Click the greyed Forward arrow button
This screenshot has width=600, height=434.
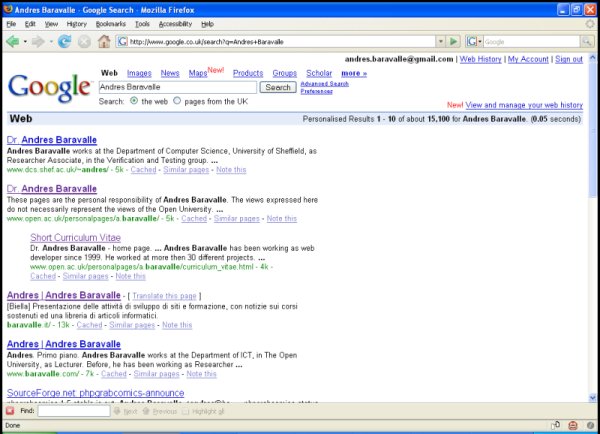(38, 41)
